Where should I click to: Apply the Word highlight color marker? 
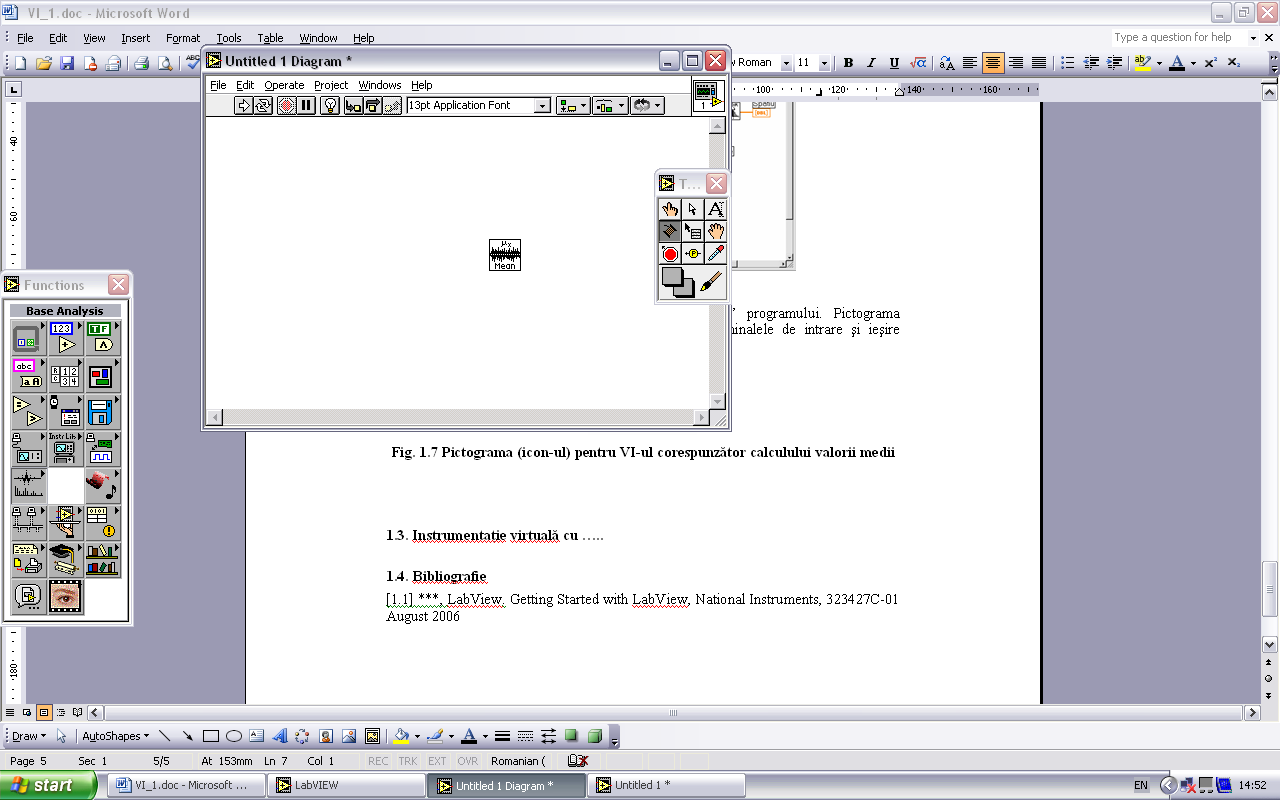tap(1142, 63)
